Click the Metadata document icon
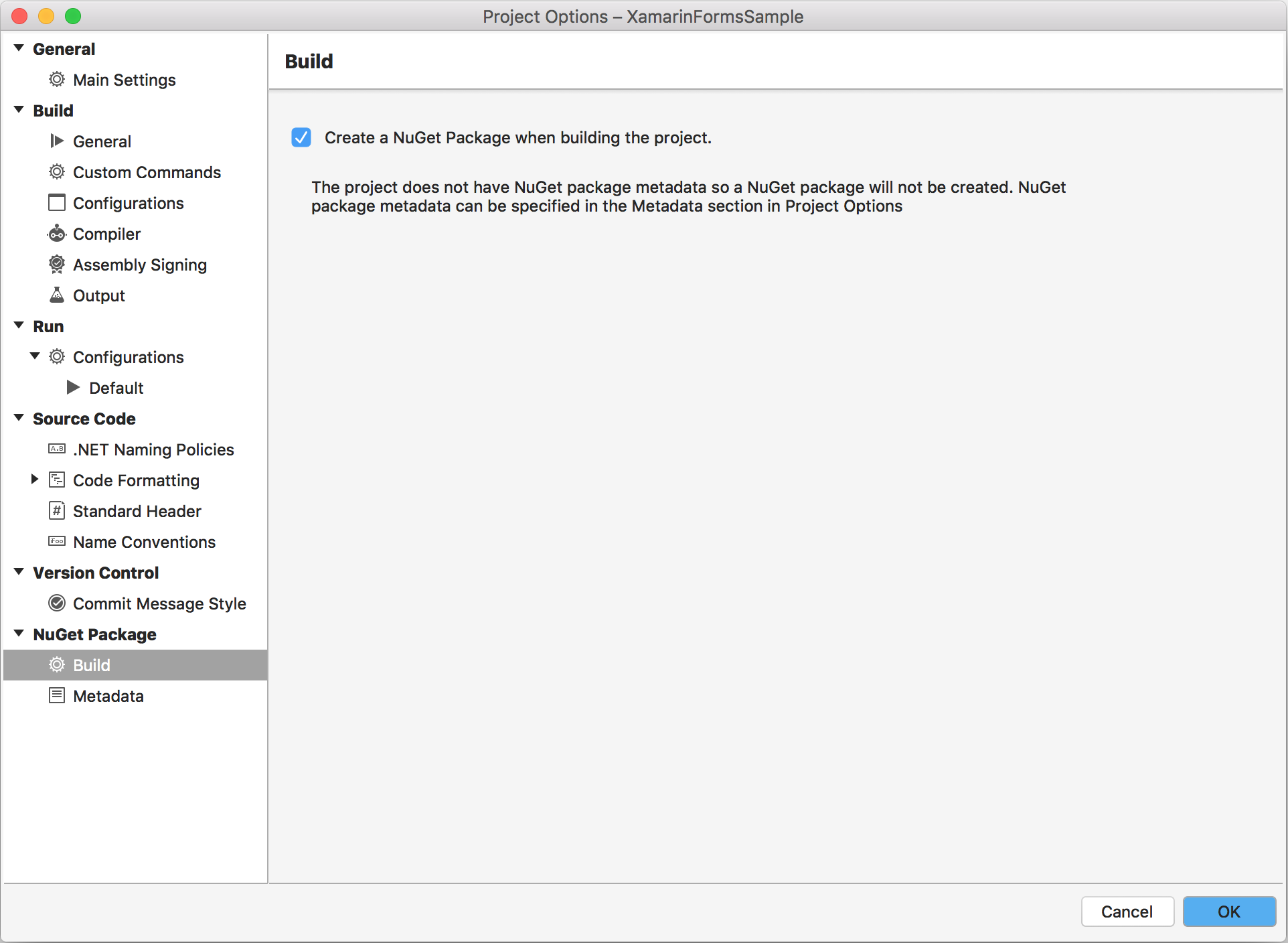The height and width of the screenshot is (943, 1288). (x=57, y=696)
